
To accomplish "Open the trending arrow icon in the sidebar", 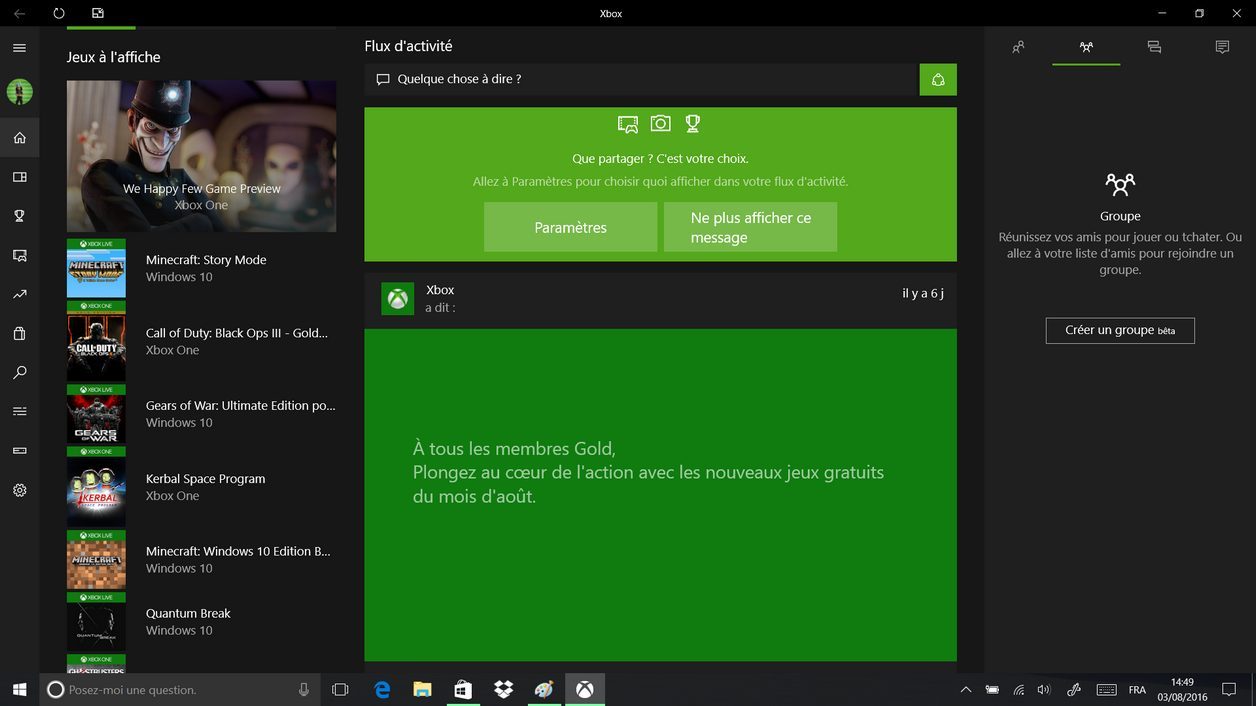I will click(x=19, y=294).
